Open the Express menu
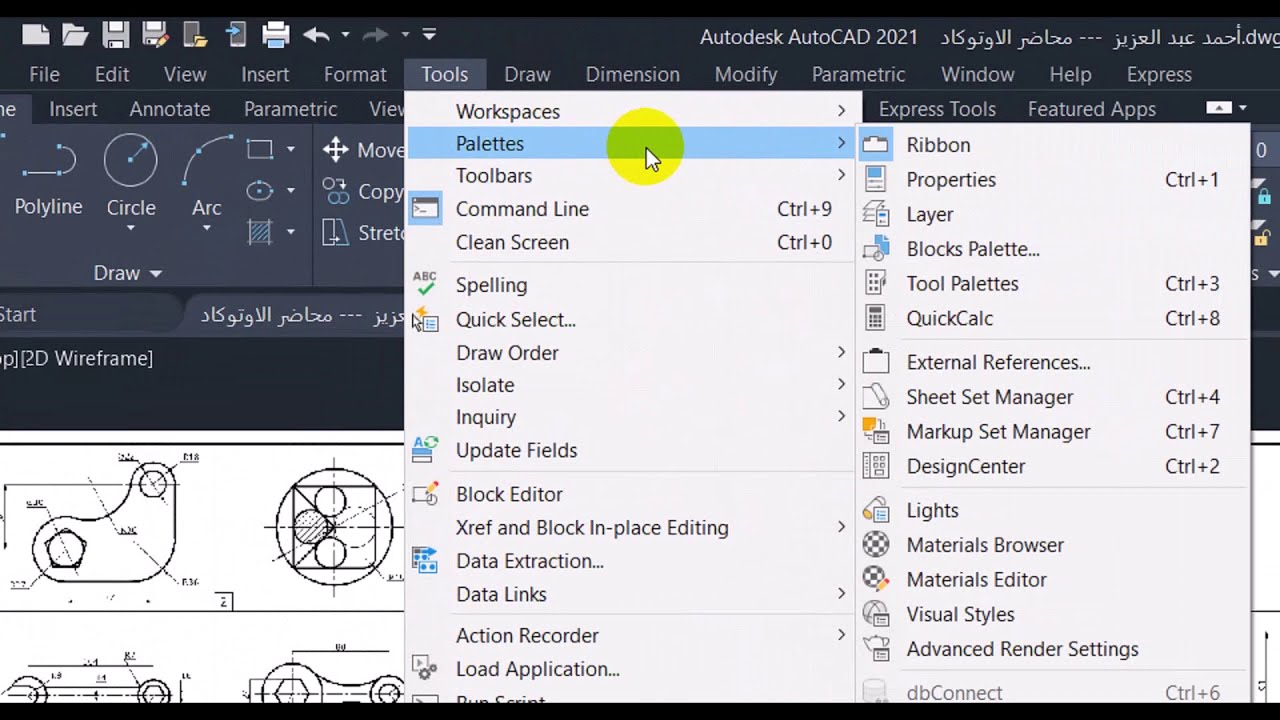The width and height of the screenshot is (1280, 720). [x=1159, y=74]
